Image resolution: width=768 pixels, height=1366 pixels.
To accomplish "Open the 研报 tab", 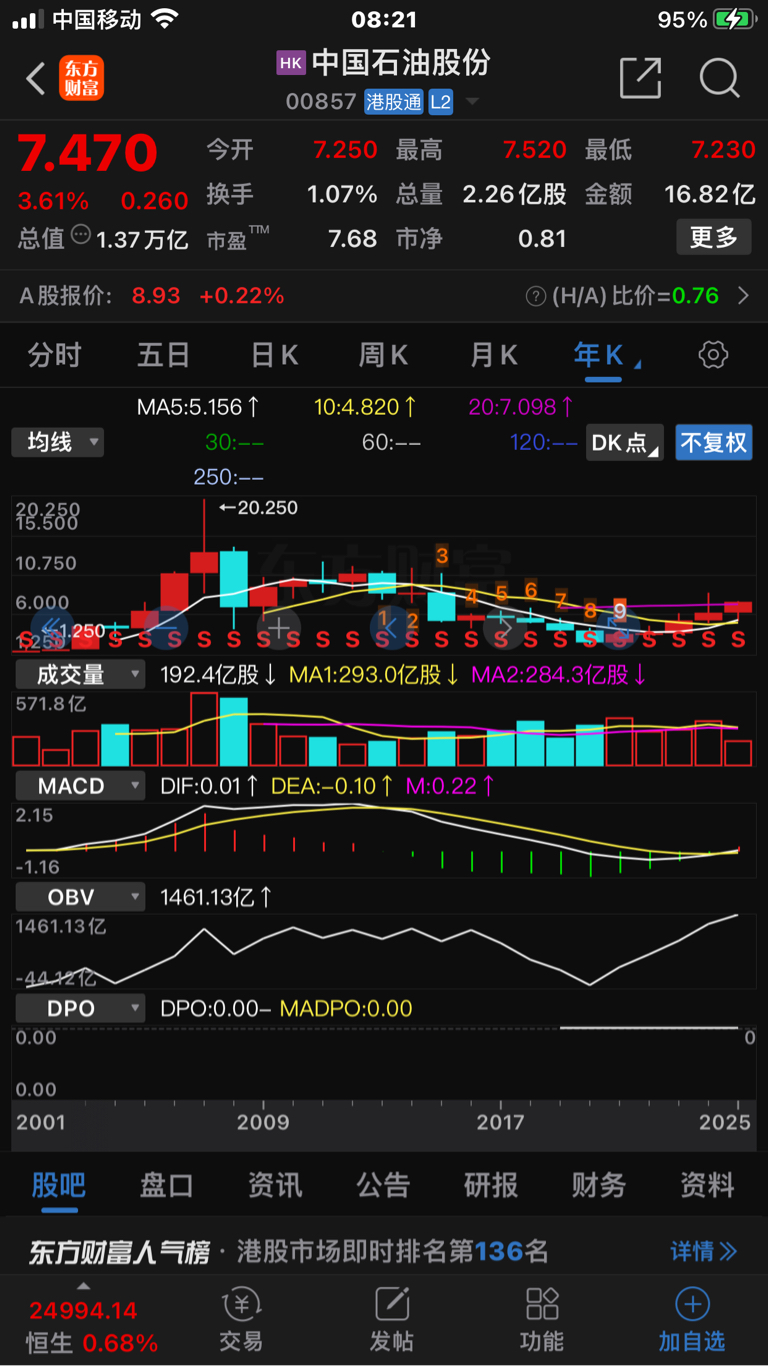I will (x=491, y=1185).
